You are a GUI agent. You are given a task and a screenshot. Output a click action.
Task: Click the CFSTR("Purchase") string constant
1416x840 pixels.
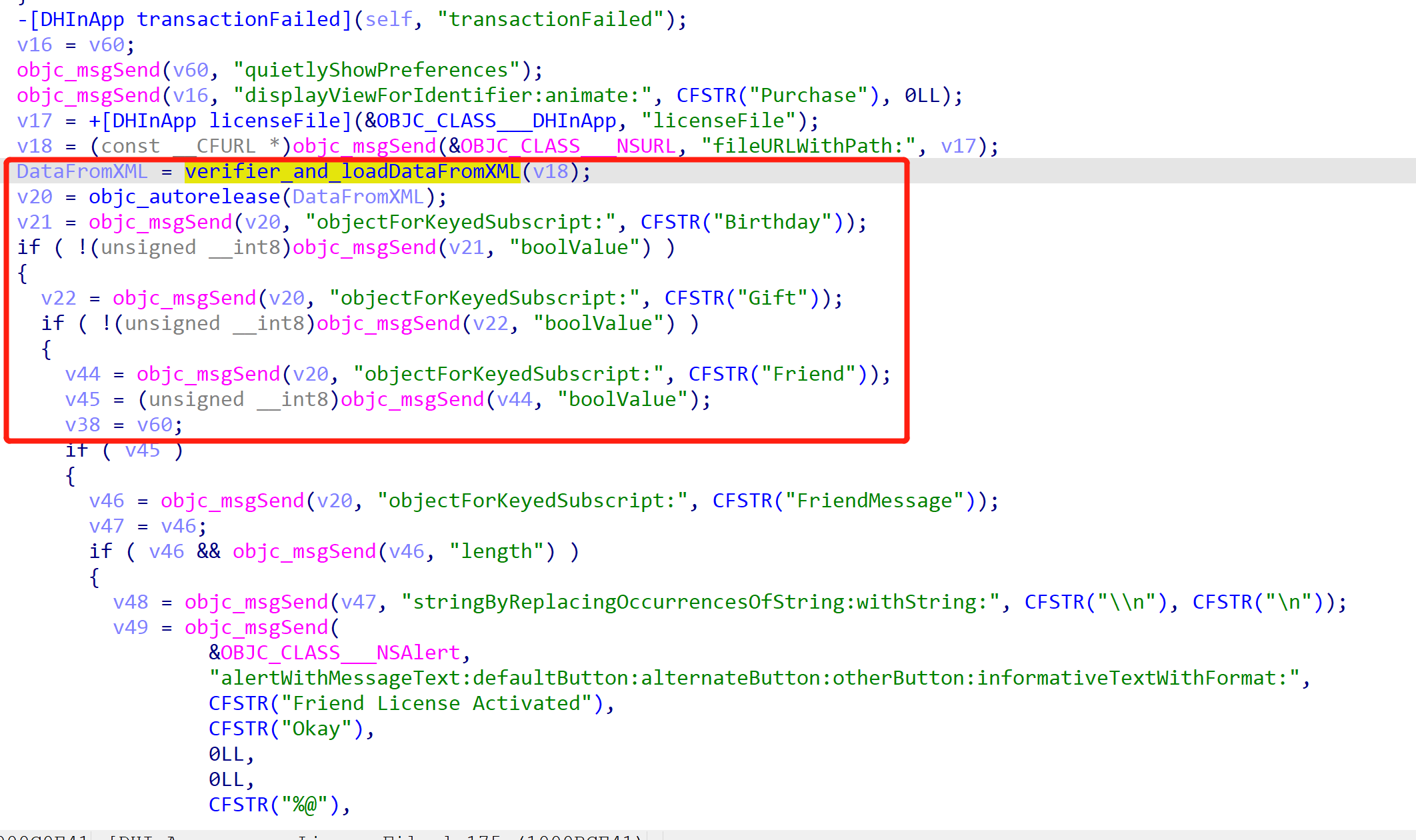point(777,95)
